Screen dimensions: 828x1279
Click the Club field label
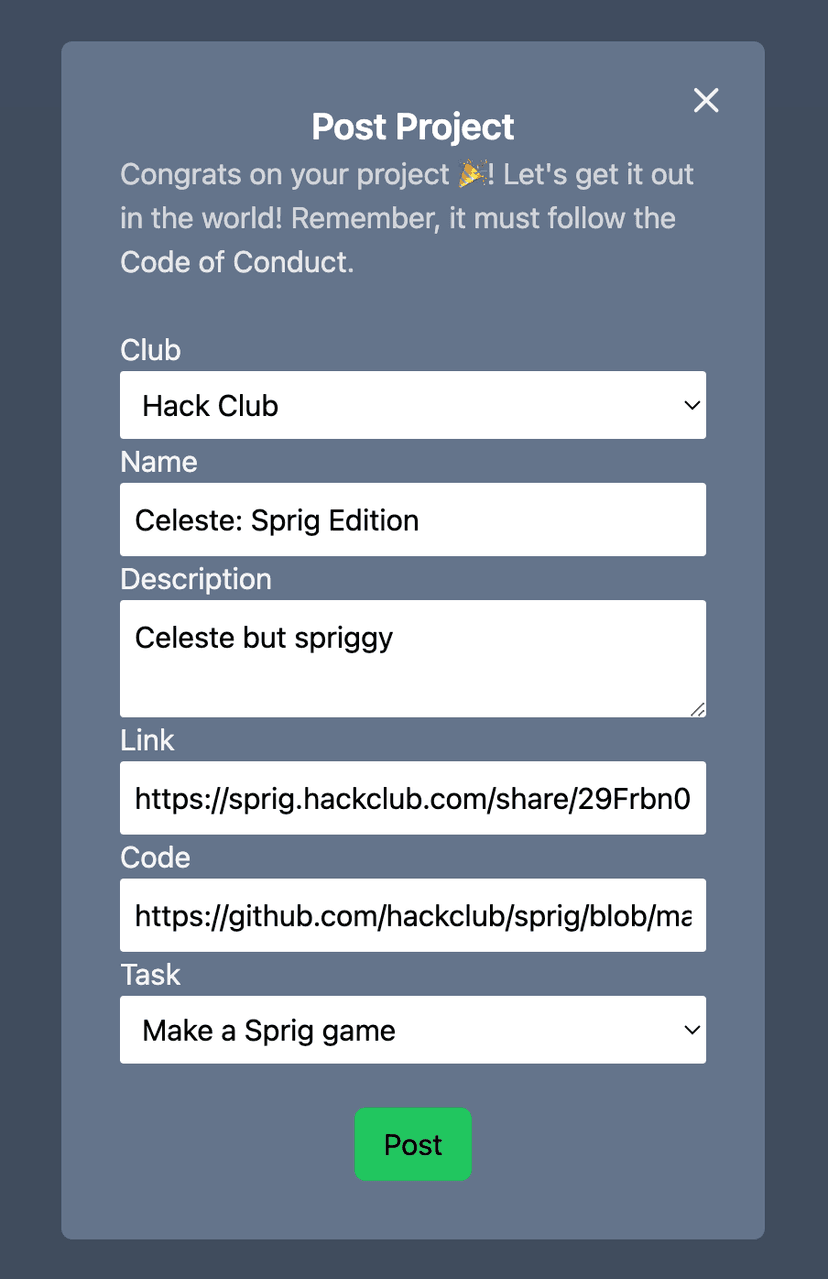150,350
